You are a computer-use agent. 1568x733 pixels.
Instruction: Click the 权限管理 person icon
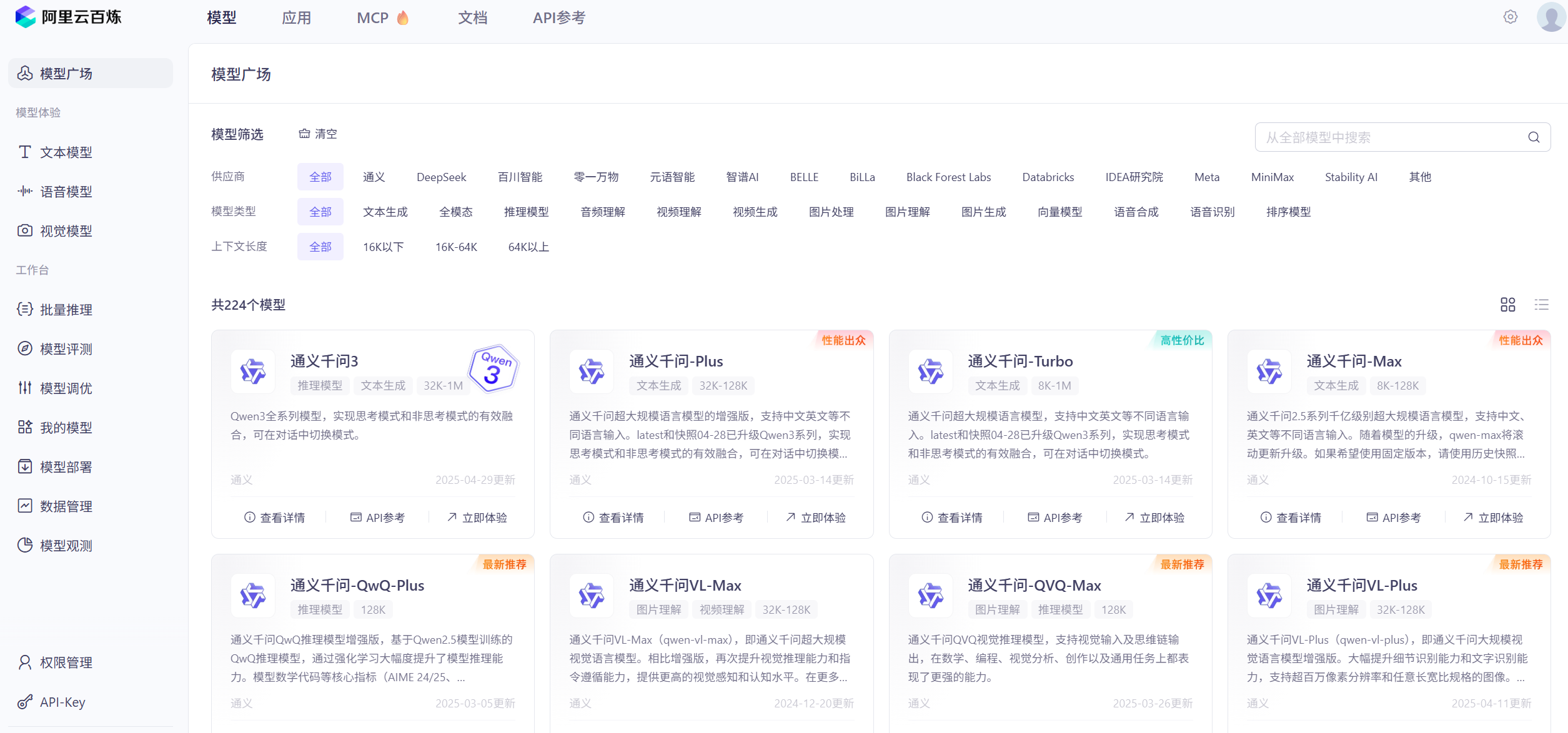click(25, 662)
